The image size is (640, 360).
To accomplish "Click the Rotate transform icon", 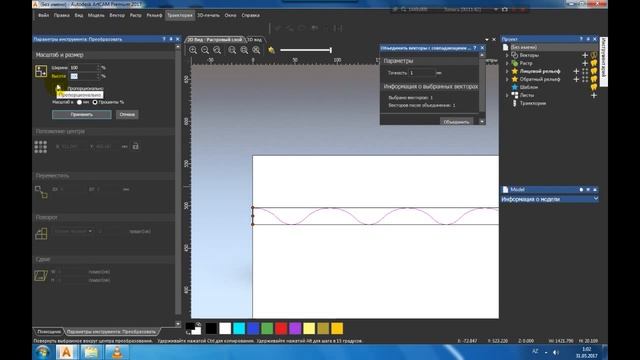I will click(41, 234).
